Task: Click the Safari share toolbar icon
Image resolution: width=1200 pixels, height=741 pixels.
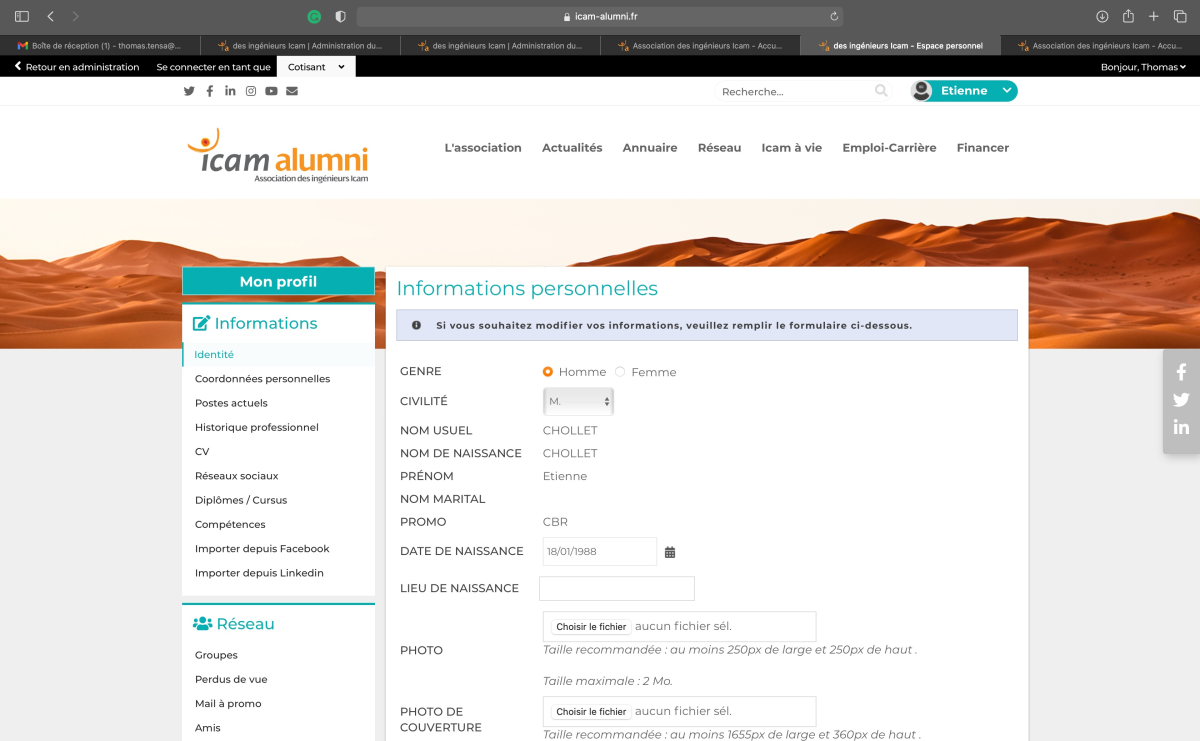Action: (1128, 16)
